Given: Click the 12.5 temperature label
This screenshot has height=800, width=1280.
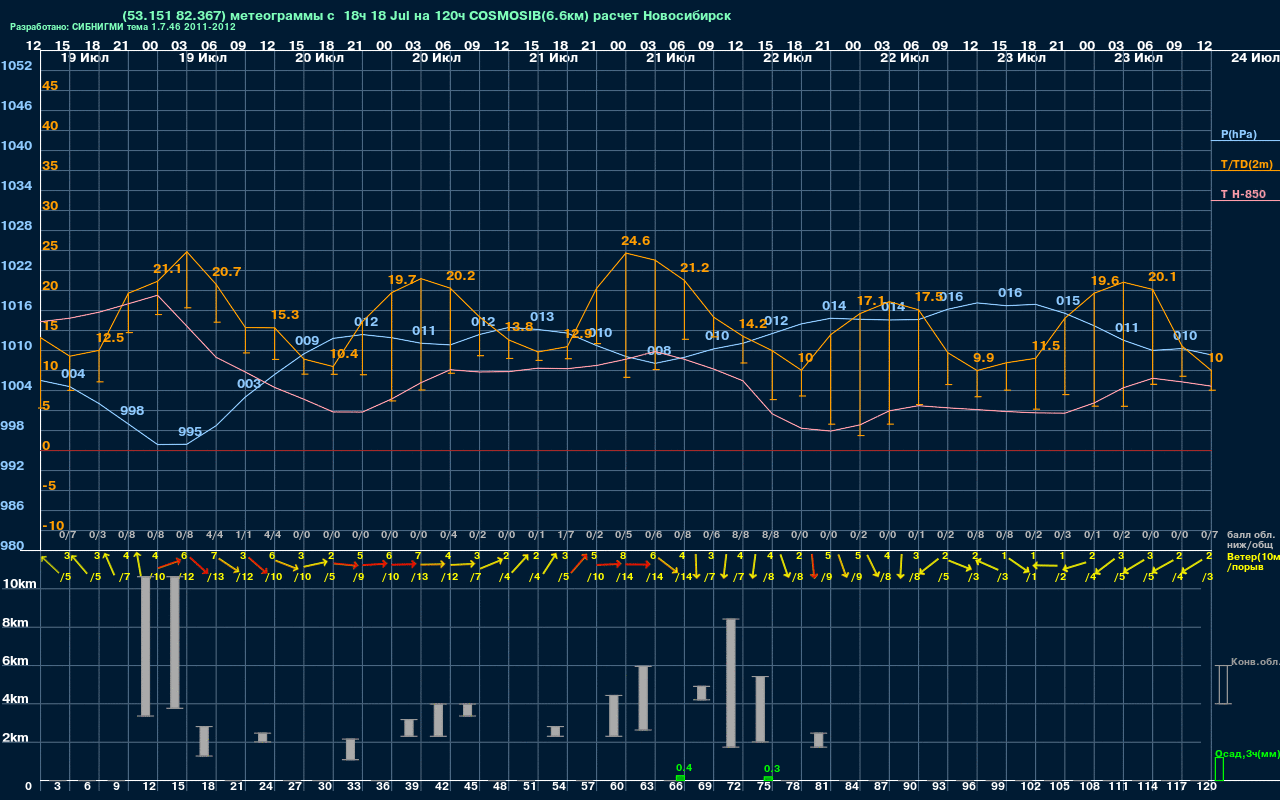Looking at the screenshot, I should 110,338.
